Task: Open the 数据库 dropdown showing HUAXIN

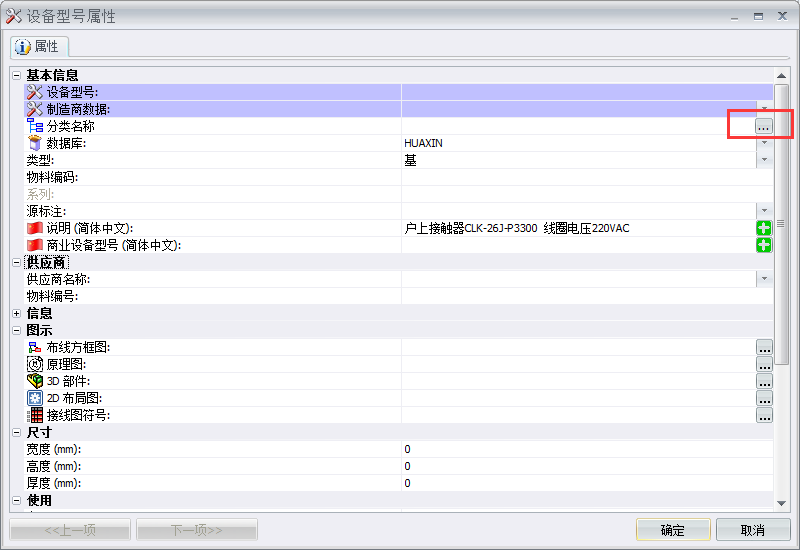Action: pyautogui.click(x=764, y=143)
